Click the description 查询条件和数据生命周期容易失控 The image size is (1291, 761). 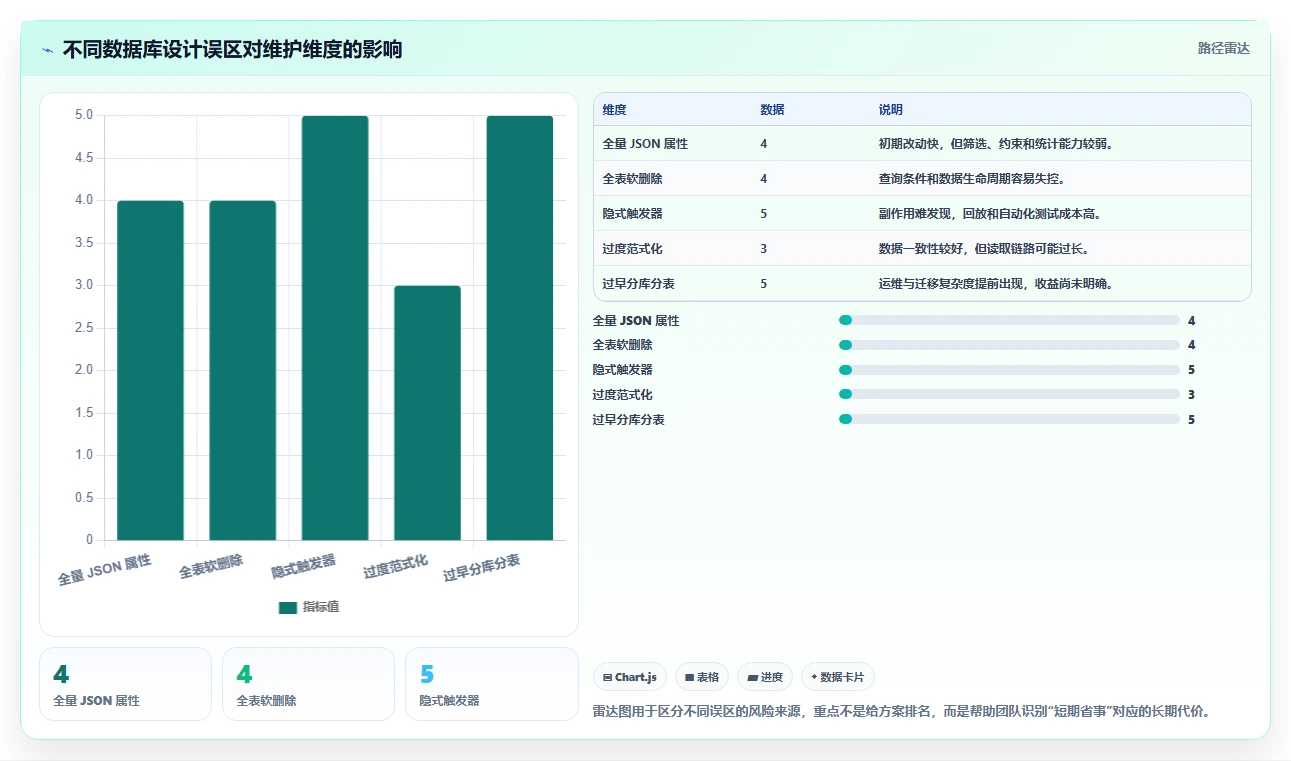(x=972, y=179)
